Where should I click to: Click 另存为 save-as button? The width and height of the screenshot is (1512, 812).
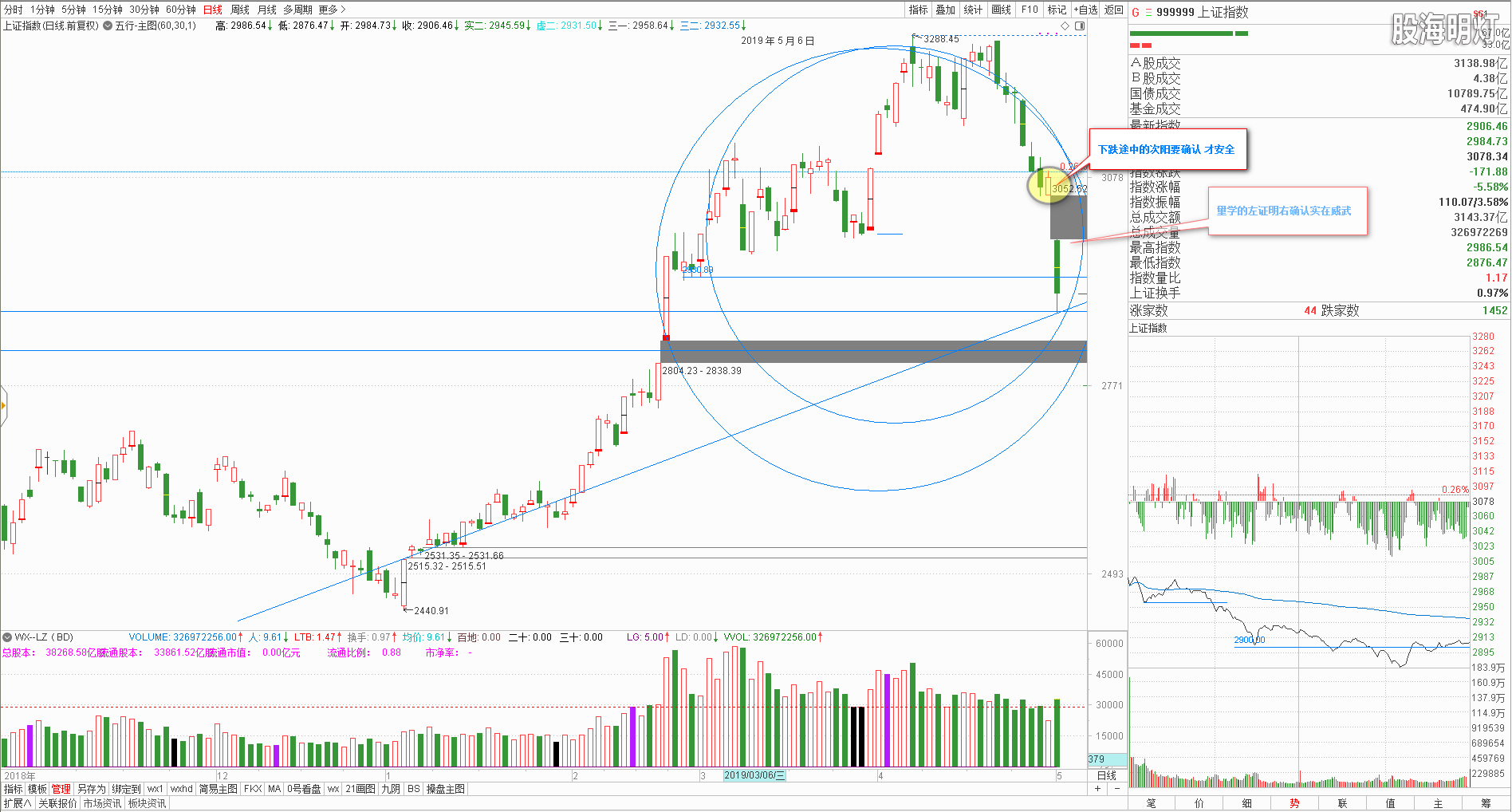(91, 789)
